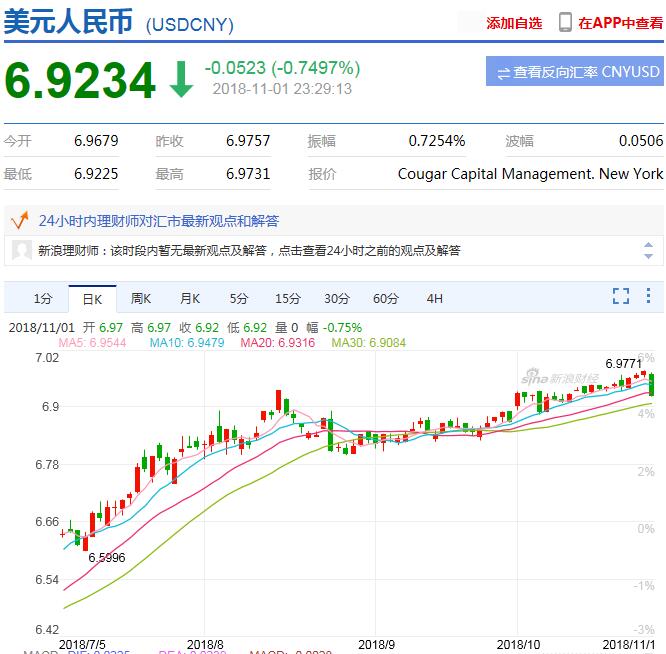Open the 4H chart tab
This screenshot has height=654, width=666.
(x=434, y=298)
